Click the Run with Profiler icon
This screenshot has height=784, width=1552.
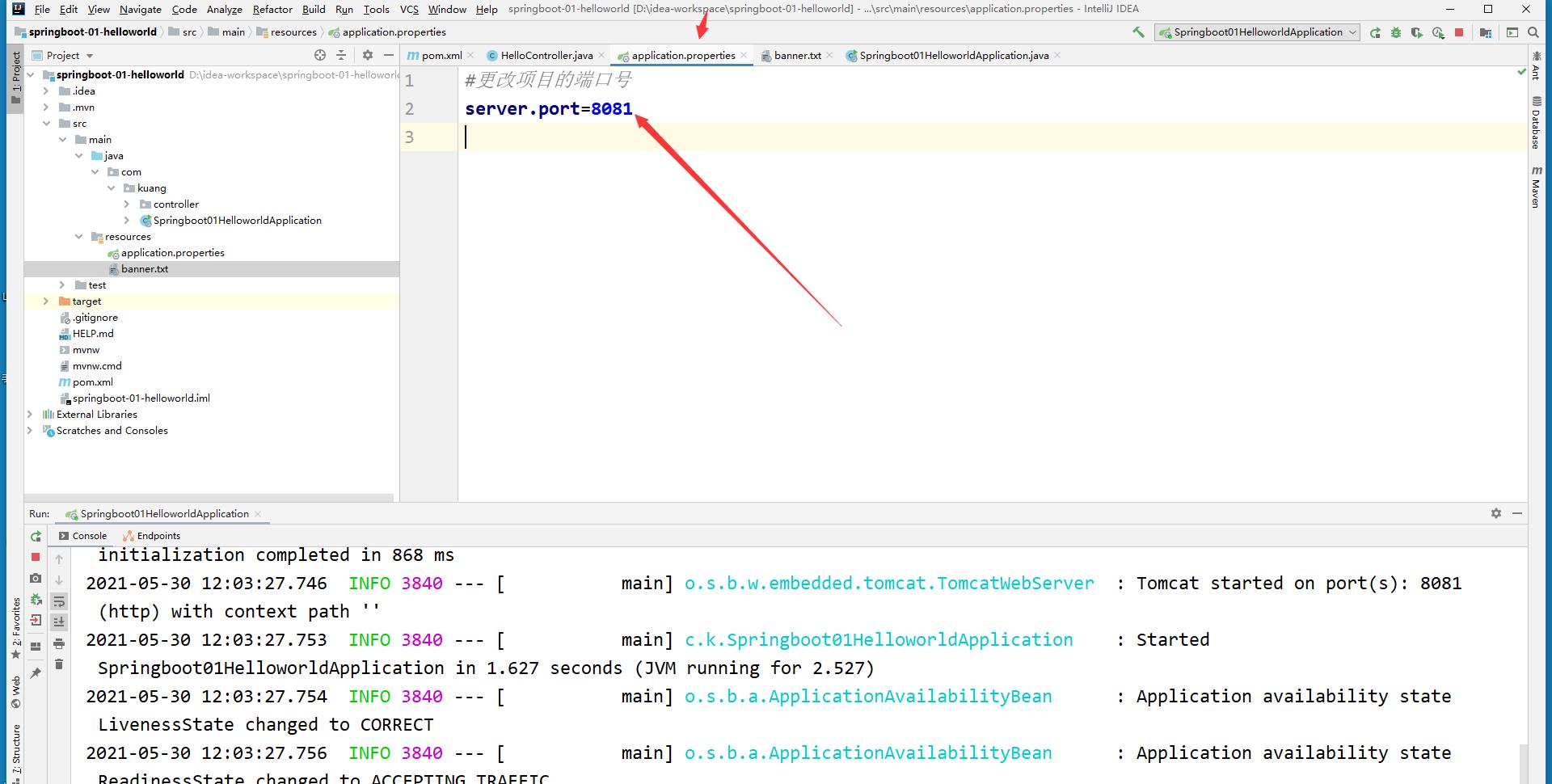[x=1438, y=32]
